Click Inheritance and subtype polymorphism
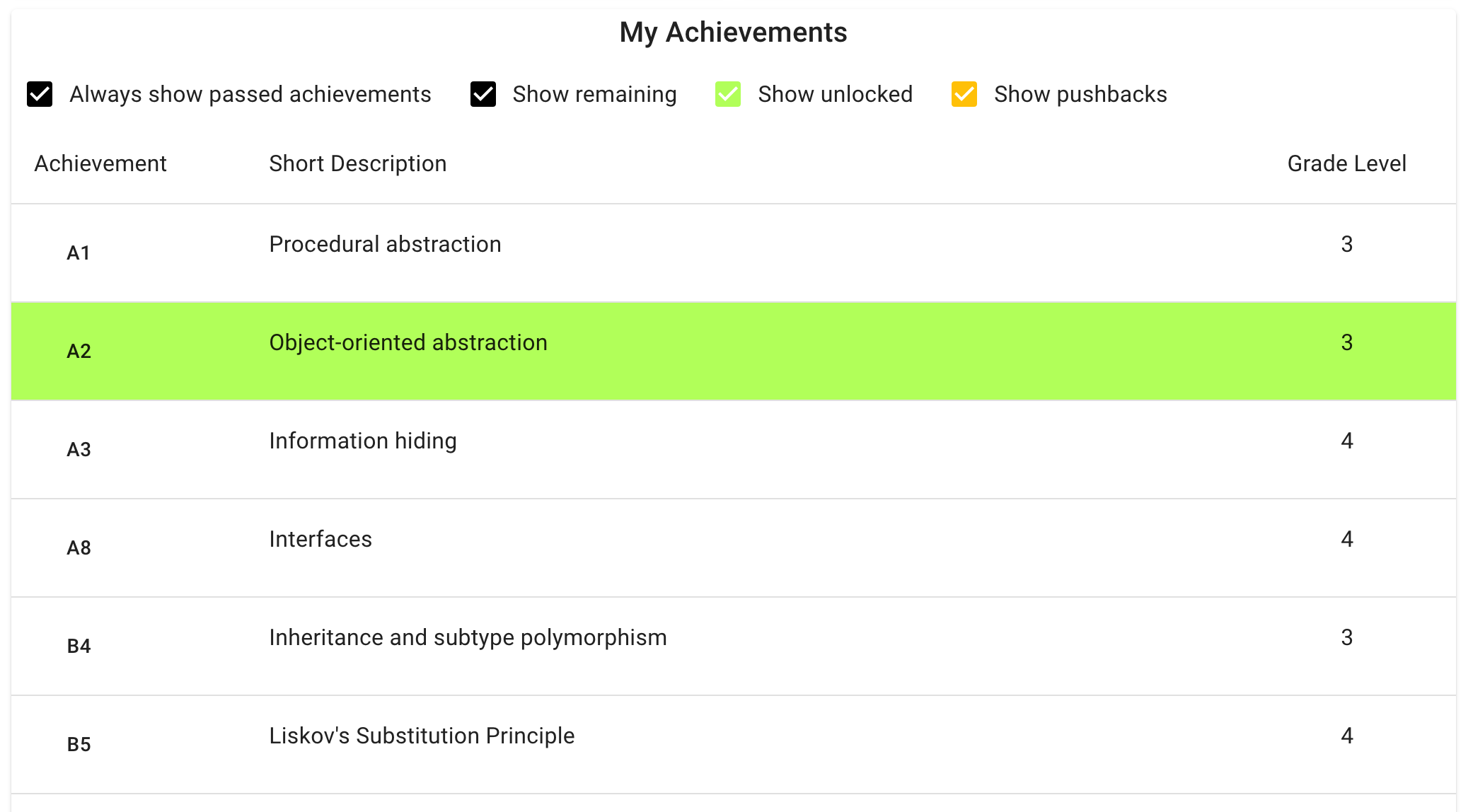 pos(468,637)
